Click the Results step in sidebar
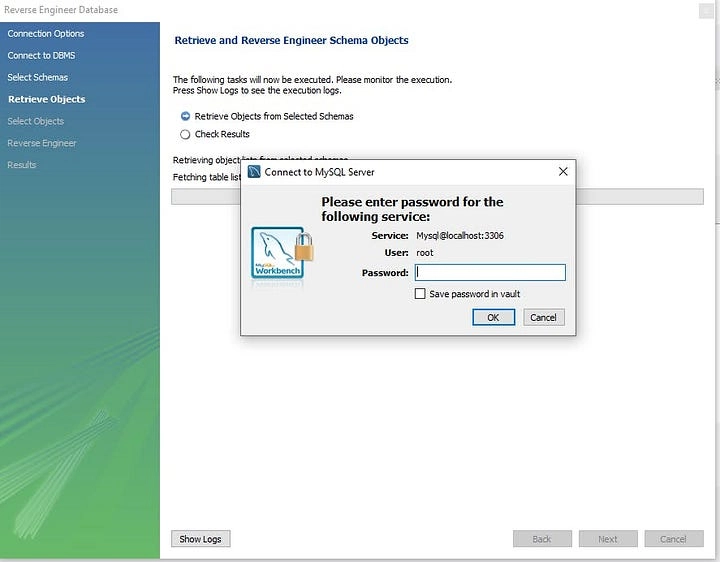Screen dimensions: 720x562 click(22, 165)
